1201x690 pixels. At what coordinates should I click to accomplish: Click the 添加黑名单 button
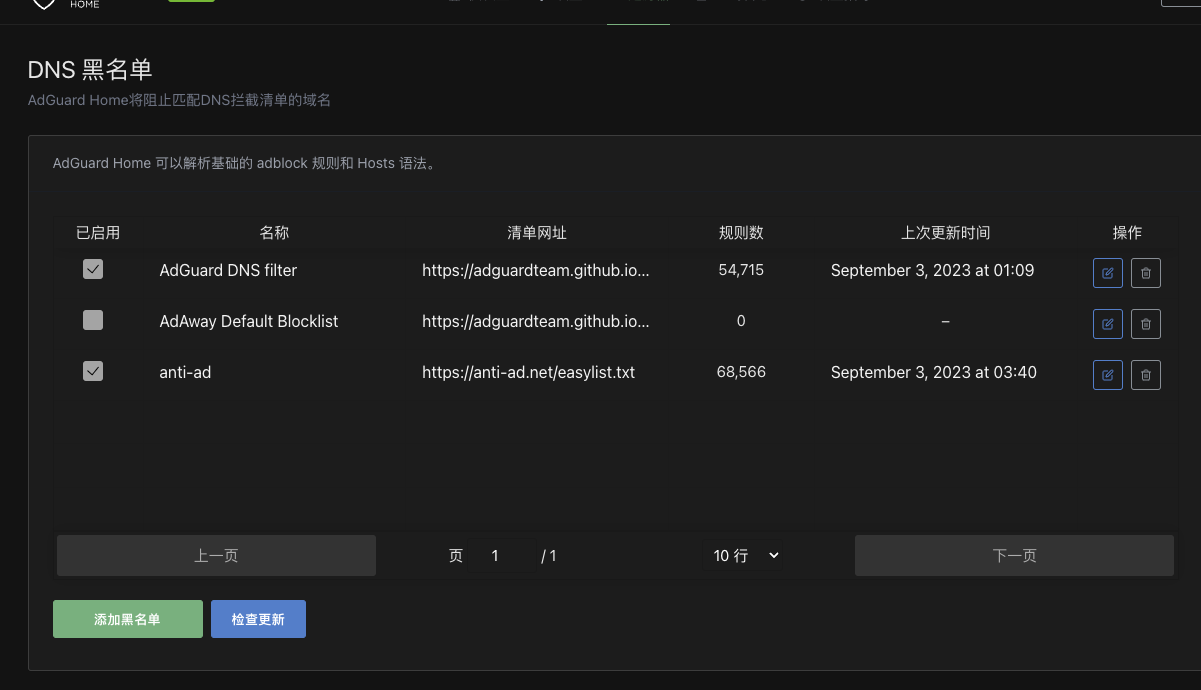click(128, 619)
